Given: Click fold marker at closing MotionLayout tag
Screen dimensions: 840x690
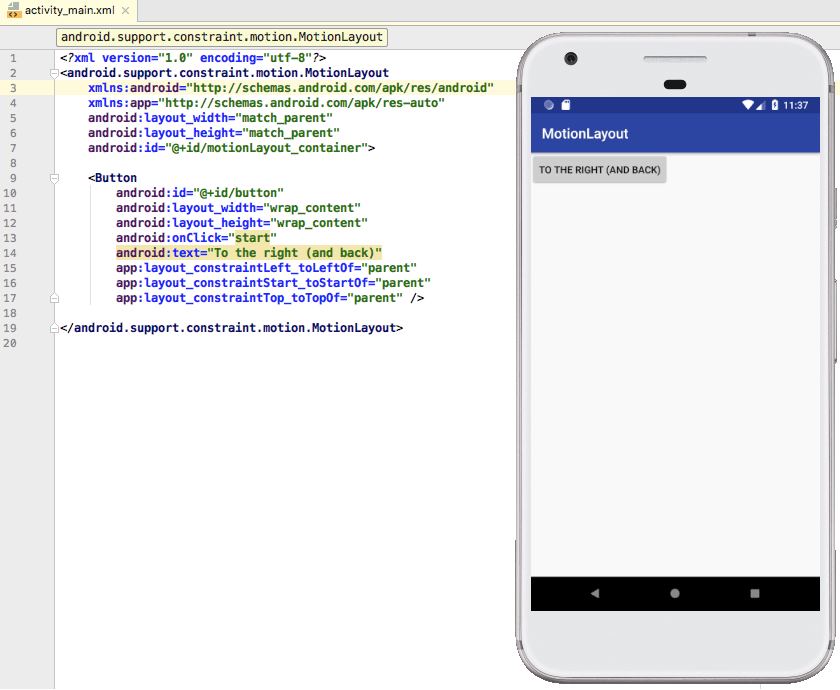Looking at the screenshot, I should pos(54,328).
